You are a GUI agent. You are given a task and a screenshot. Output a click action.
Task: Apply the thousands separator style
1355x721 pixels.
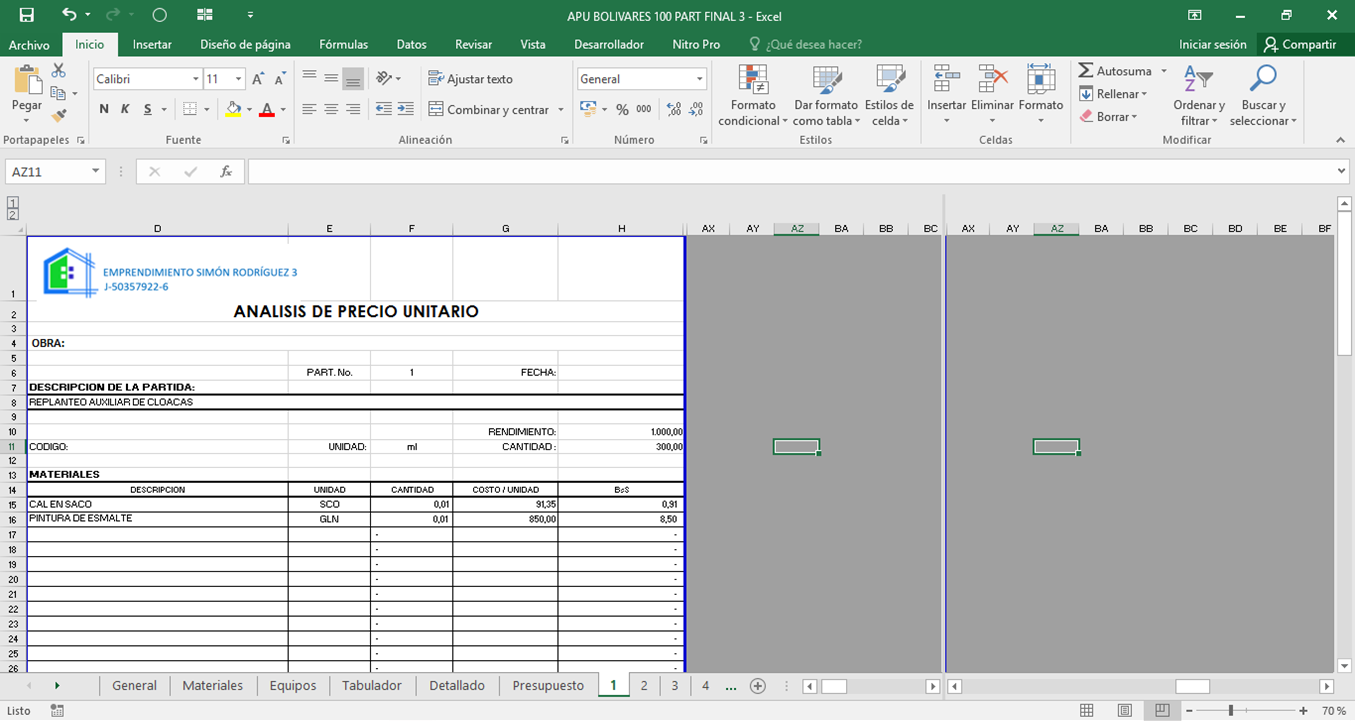point(644,109)
